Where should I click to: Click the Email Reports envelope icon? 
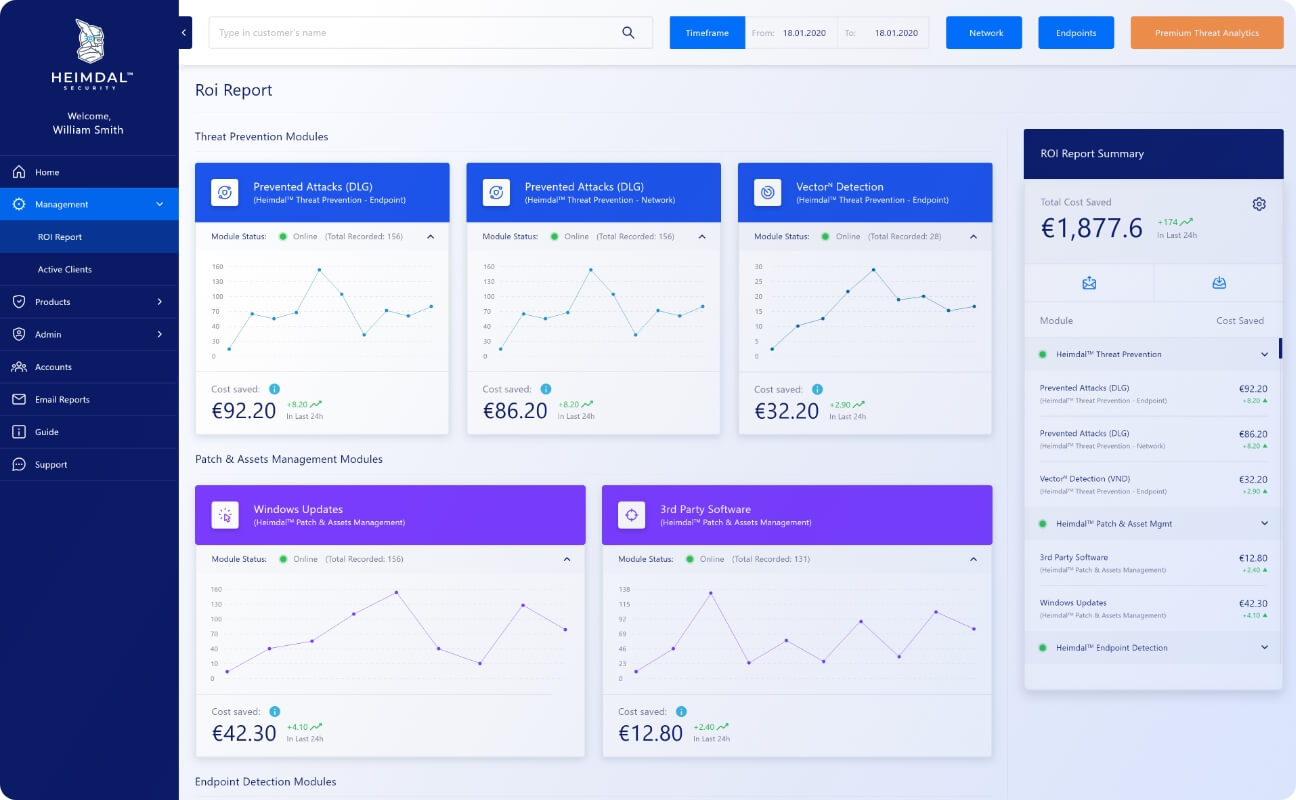click(x=19, y=399)
